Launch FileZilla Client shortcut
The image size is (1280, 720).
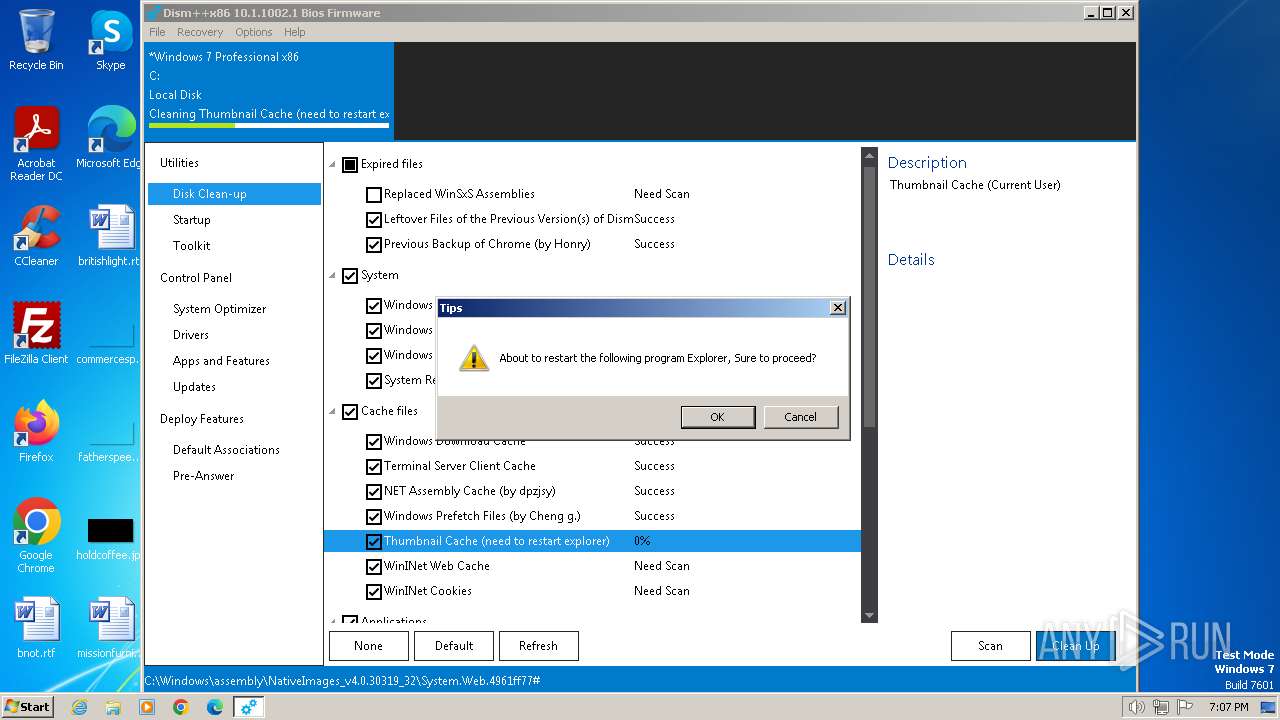[36, 333]
